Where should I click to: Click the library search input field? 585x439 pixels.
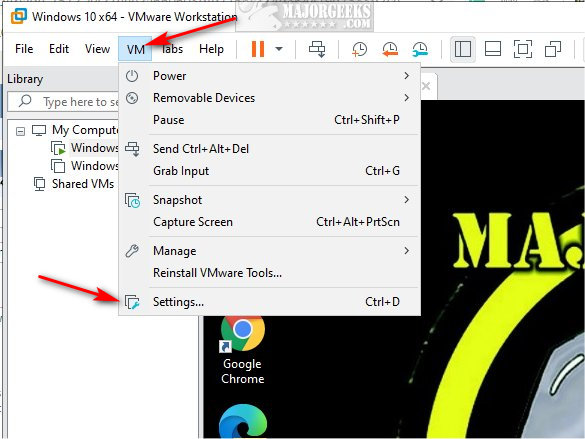tap(63, 102)
